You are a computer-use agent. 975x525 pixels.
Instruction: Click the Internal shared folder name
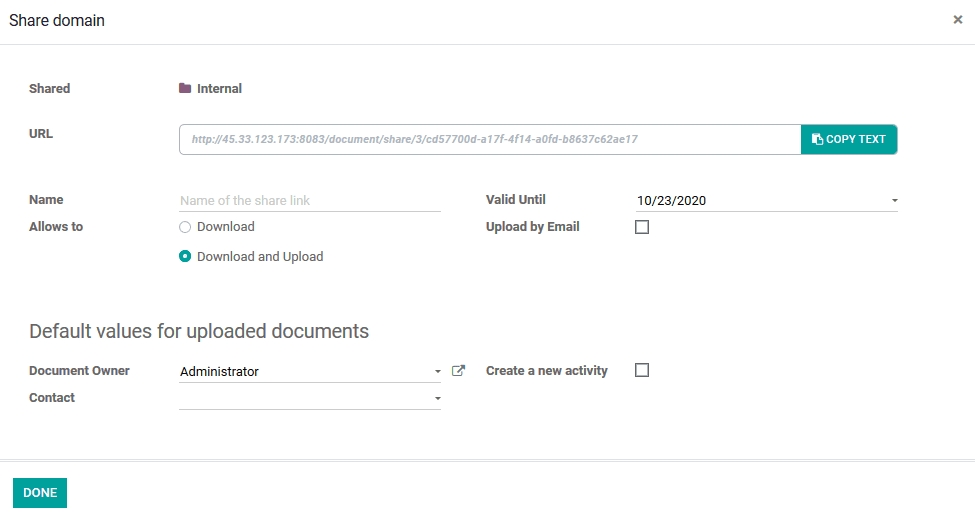click(219, 88)
